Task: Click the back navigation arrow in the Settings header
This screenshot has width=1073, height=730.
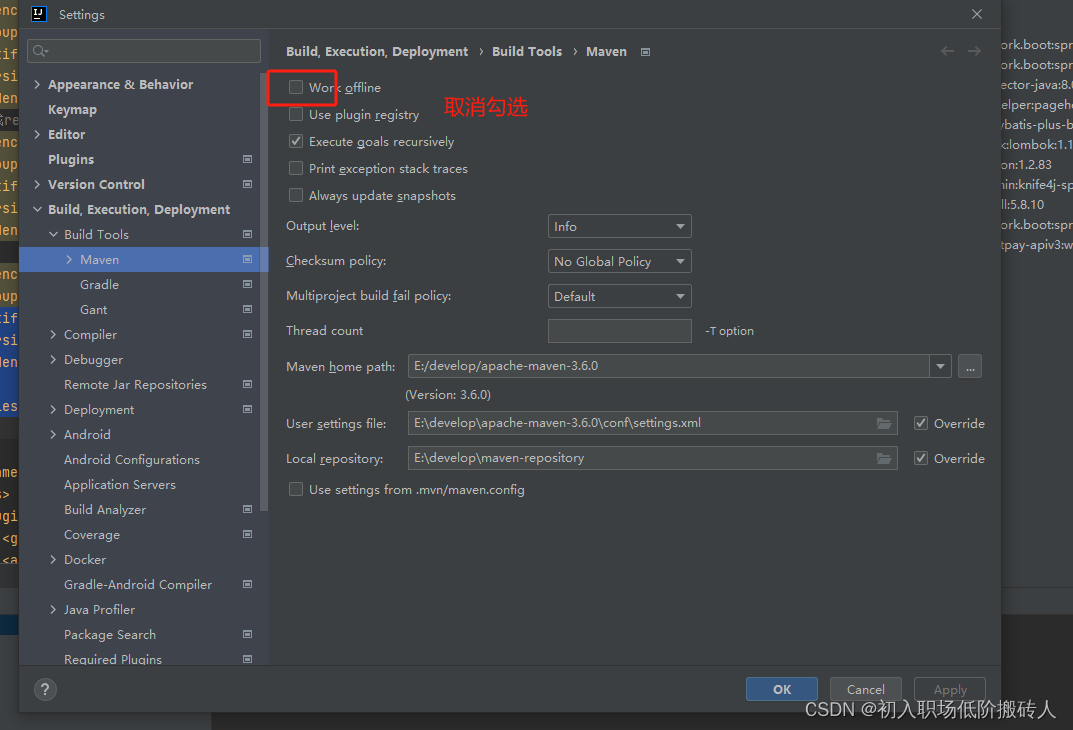Action: coord(947,51)
